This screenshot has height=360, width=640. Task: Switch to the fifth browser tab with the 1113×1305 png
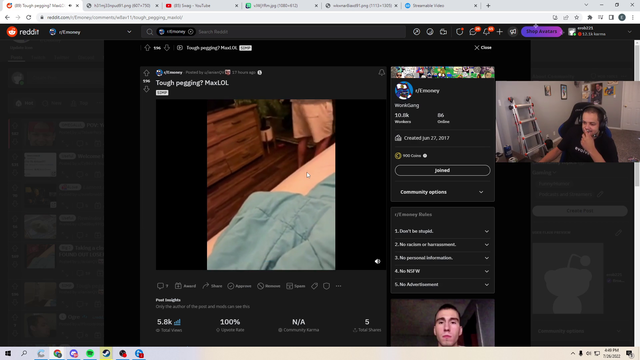point(361,6)
